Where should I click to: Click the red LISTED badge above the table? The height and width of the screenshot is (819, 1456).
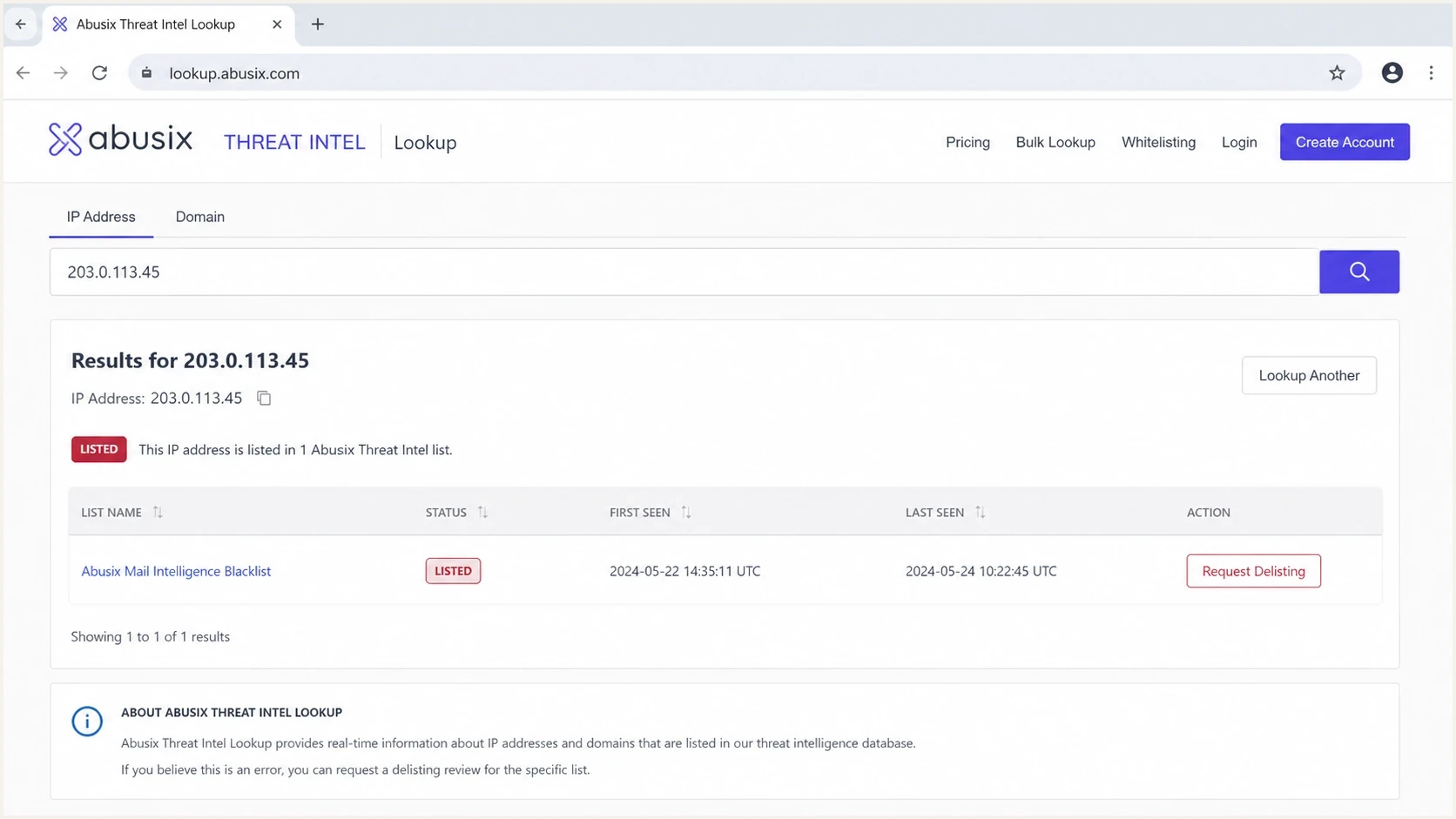coord(99,449)
